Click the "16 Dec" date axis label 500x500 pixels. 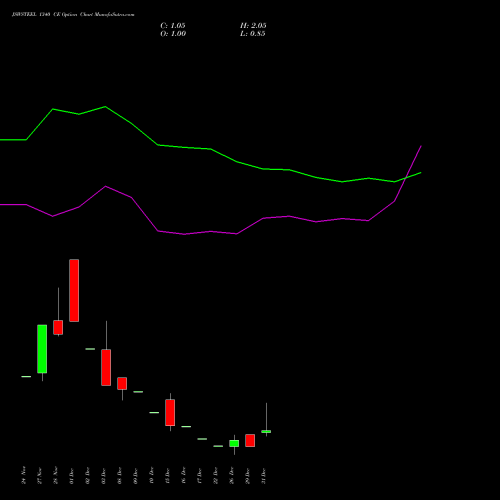click(x=184, y=475)
